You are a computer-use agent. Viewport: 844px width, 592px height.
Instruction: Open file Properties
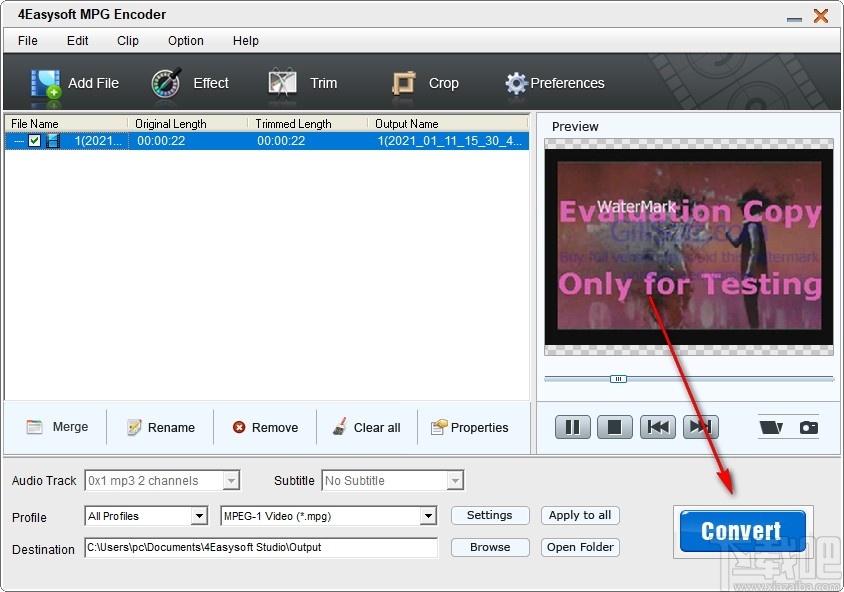point(469,427)
